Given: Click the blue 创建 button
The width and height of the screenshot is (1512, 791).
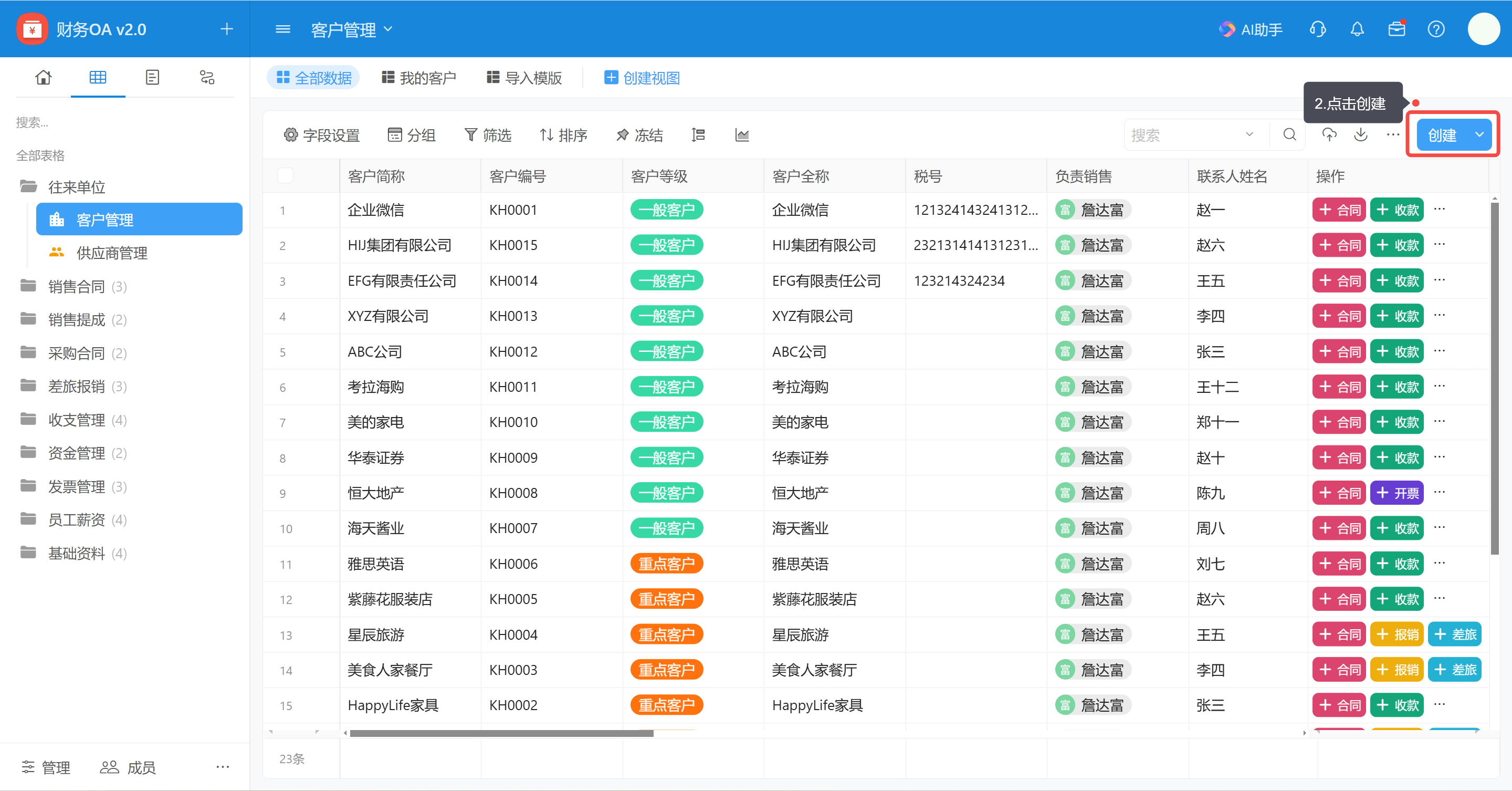Looking at the screenshot, I should coord(1442,135).
